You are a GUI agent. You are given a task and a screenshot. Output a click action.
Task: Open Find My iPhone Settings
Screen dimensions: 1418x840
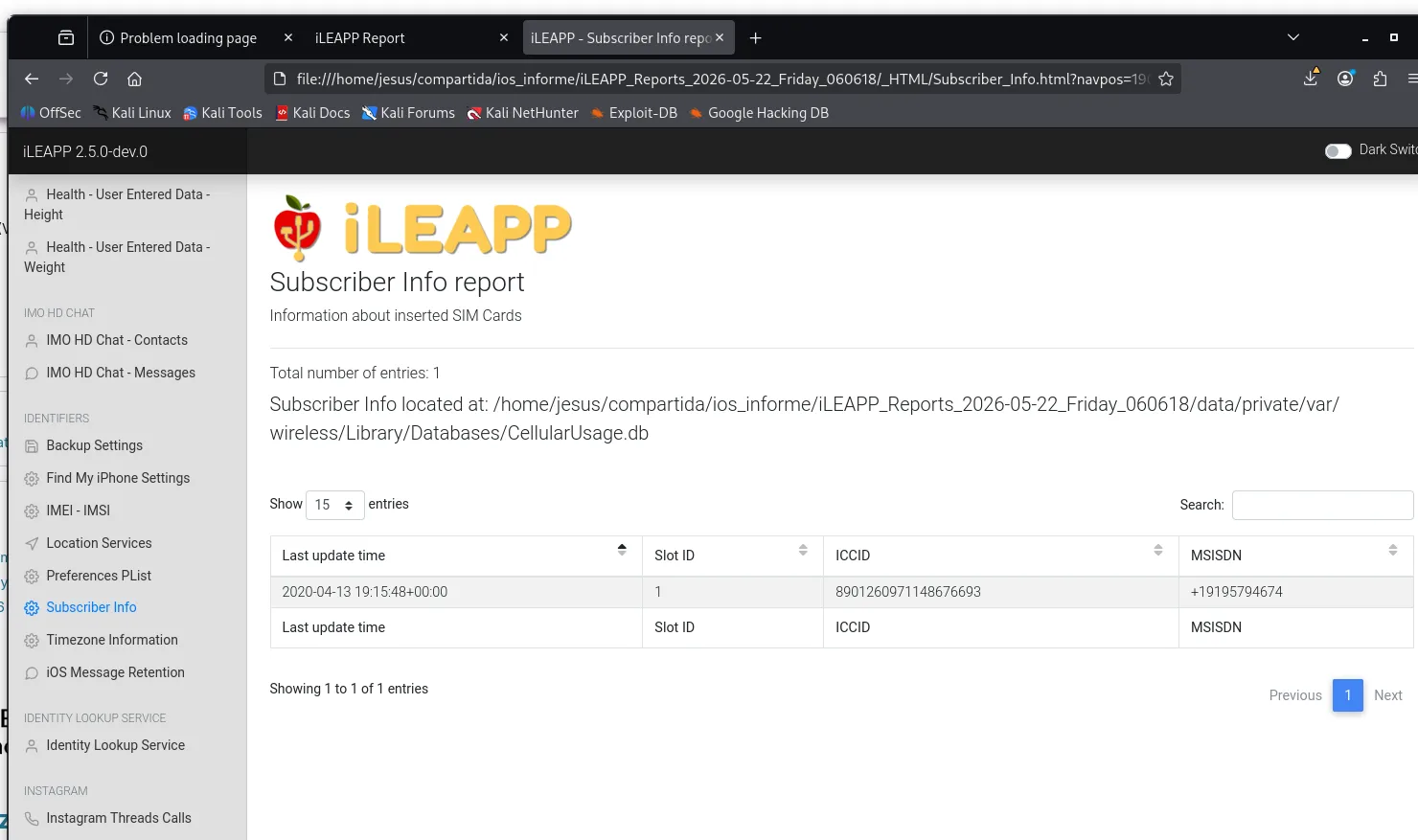pyautogui.click(x=106, y=478)
